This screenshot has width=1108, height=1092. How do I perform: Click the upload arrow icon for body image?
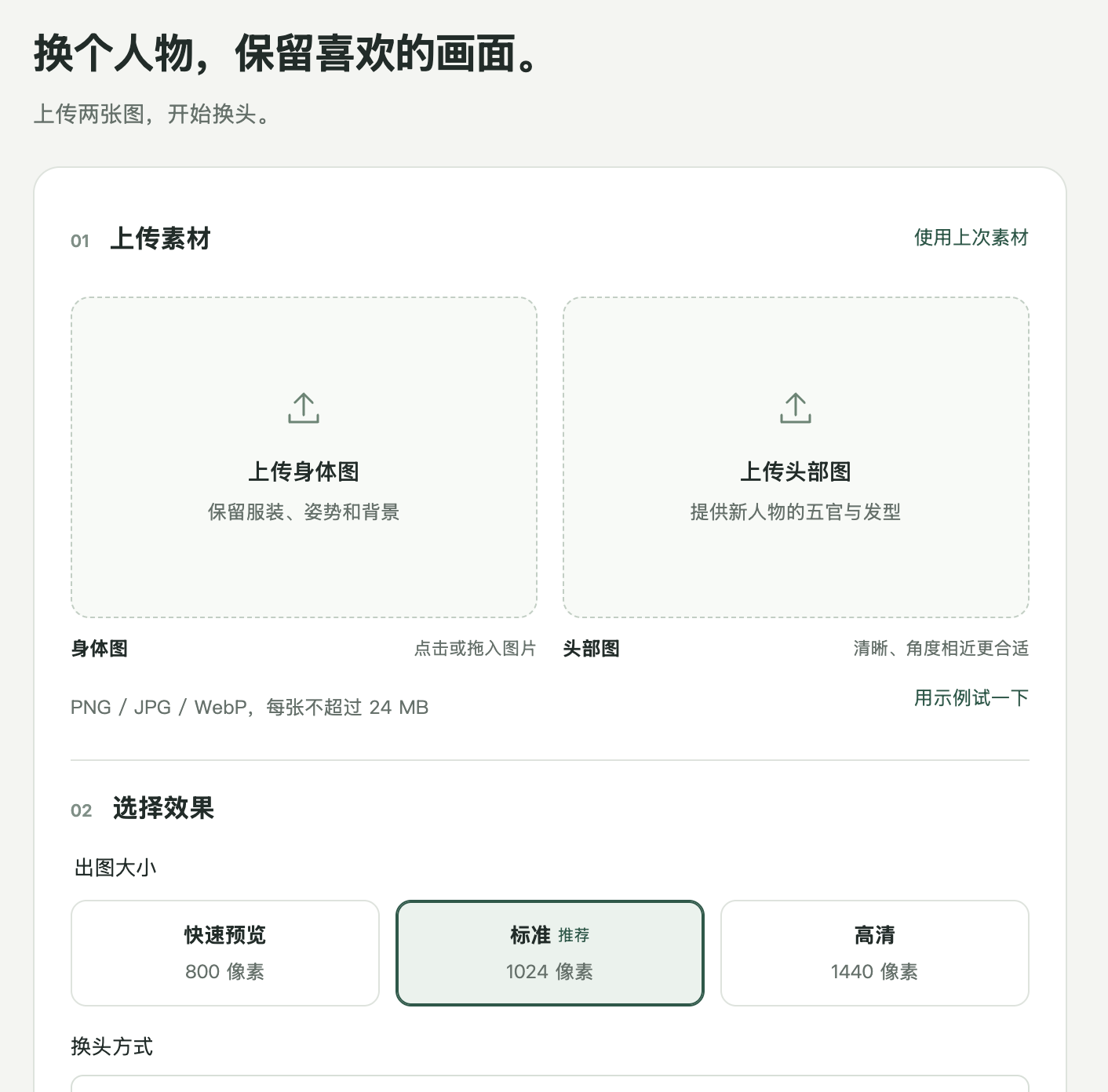304,408
